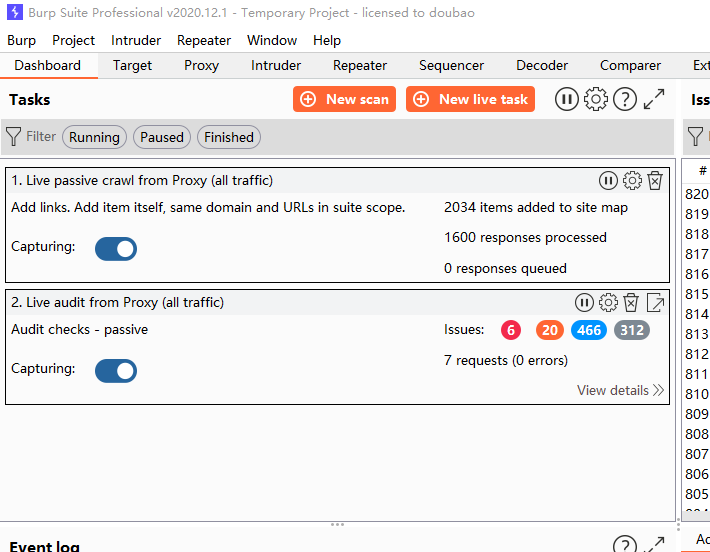
Task: Switch to the Comparer tab
Action: [630, 66]
